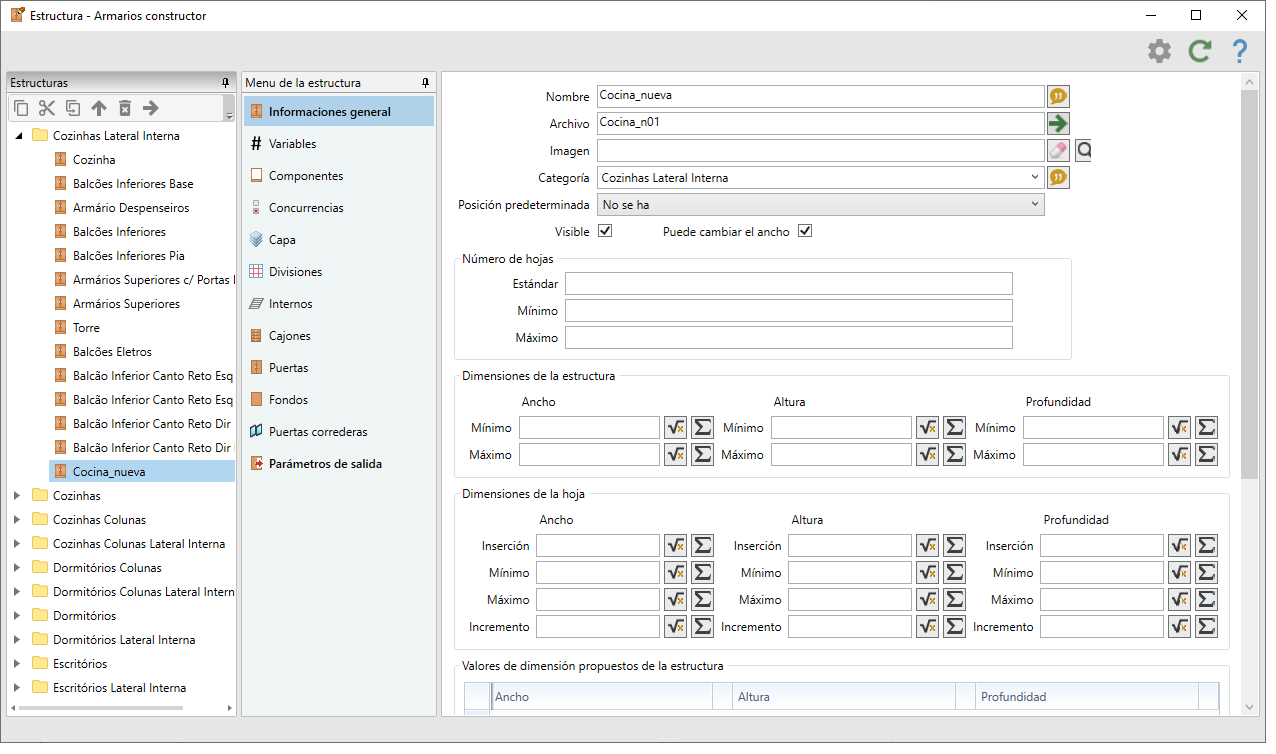Image resolution: width=1276 pixels, height=754 pixels.
Task: Click the up arrow icon in Estructuras toolbar
Action: pyautogui.click(x=99, y=108)
